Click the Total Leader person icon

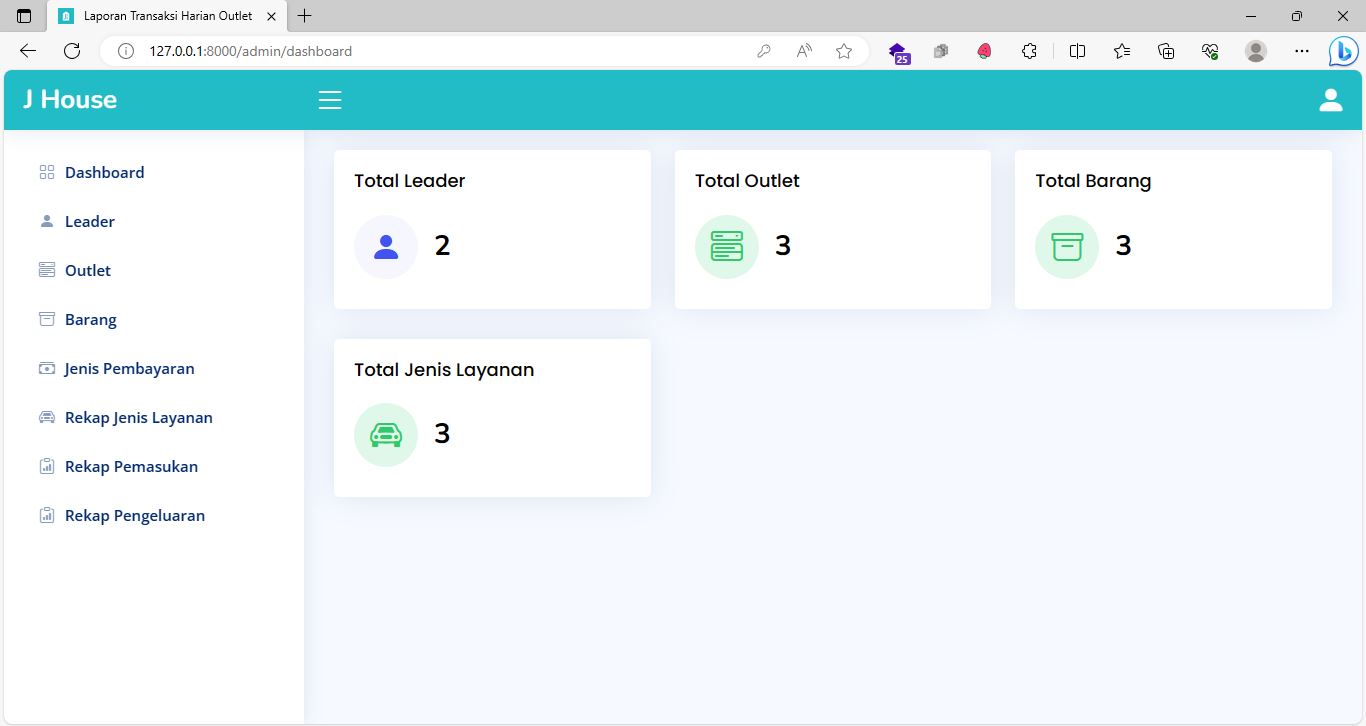pos(386,247)
